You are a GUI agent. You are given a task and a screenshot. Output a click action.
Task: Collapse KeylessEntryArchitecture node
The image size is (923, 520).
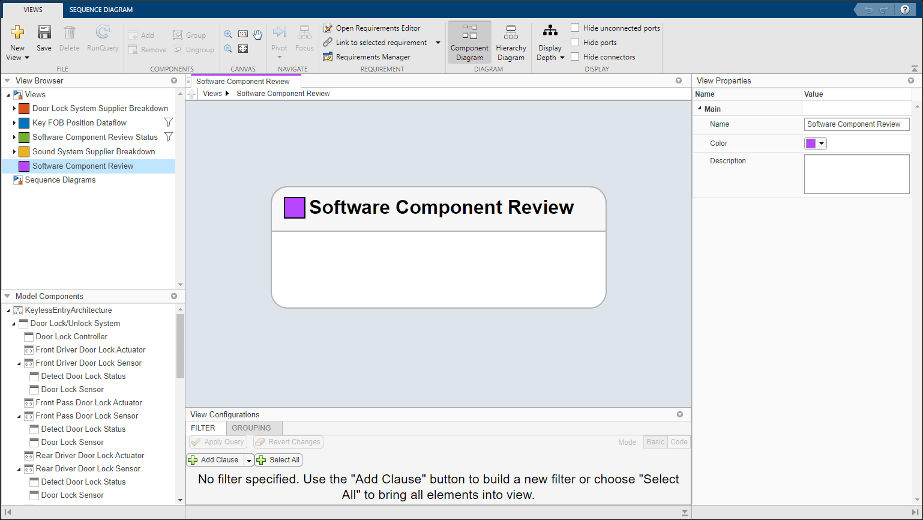8,310
